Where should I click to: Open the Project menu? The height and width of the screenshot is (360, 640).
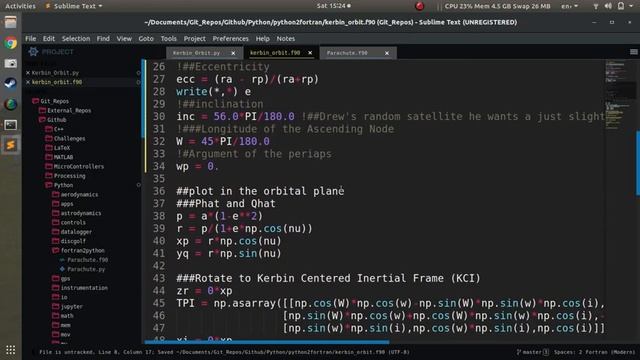(x=194, y=38)
